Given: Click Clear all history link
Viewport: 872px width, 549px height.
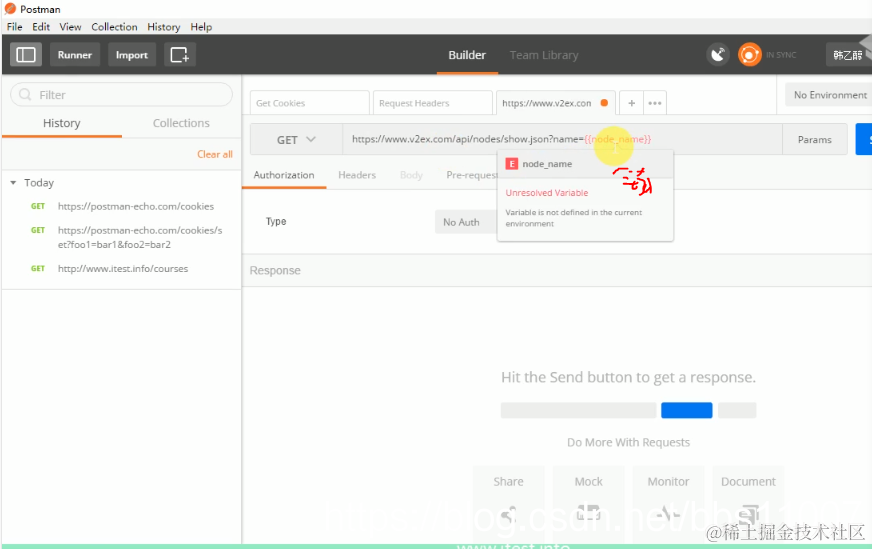Looking at the screenshot, I should [x=215, y=154].
